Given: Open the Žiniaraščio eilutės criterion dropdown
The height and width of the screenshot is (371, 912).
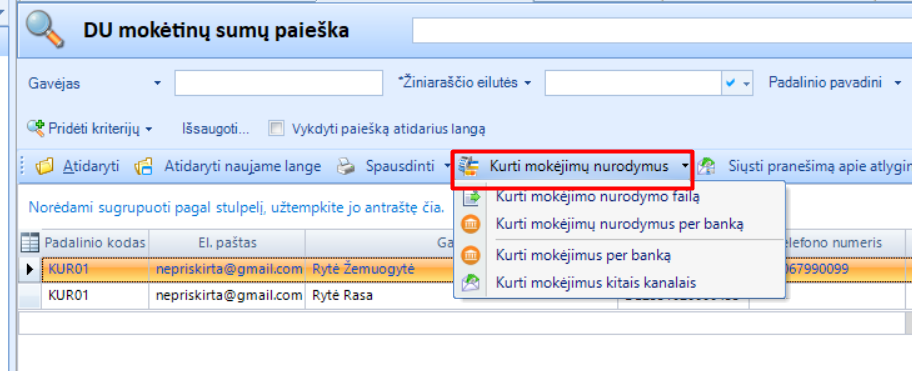Looking at the screenshot, I should (x=528, y=83).
